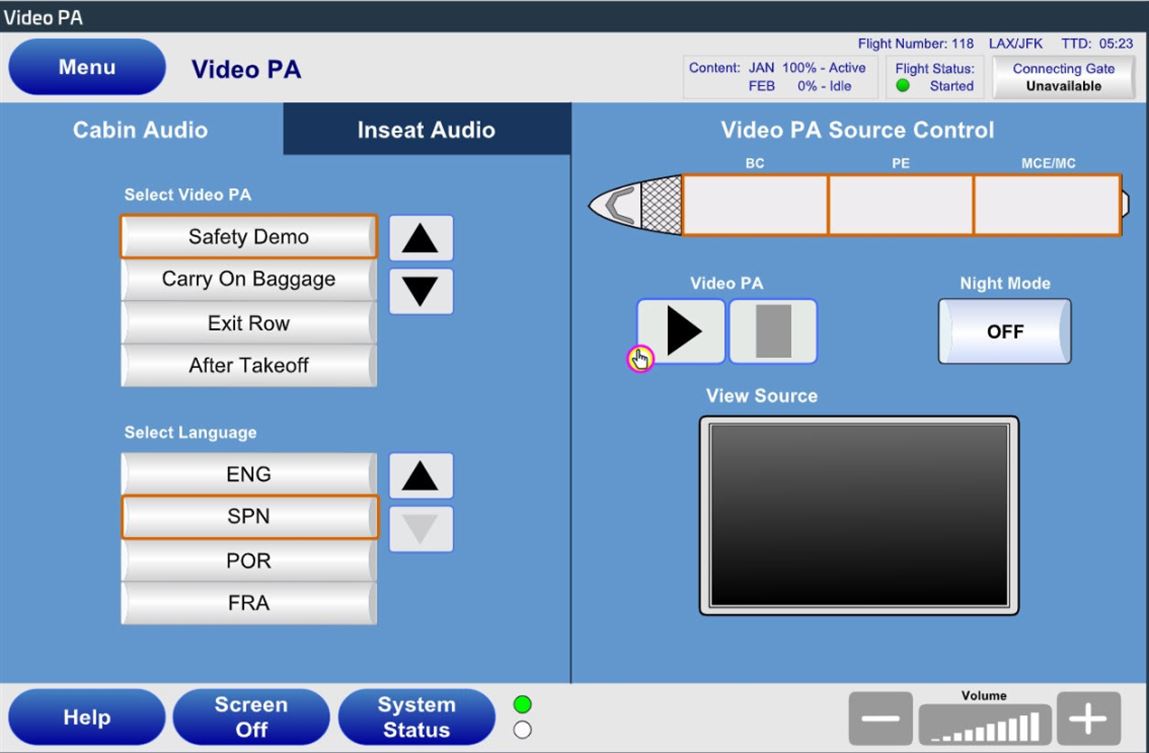Open the Menu button
Image resolution: width=1149 pixels, height=753 pixels.
(87, 67)
